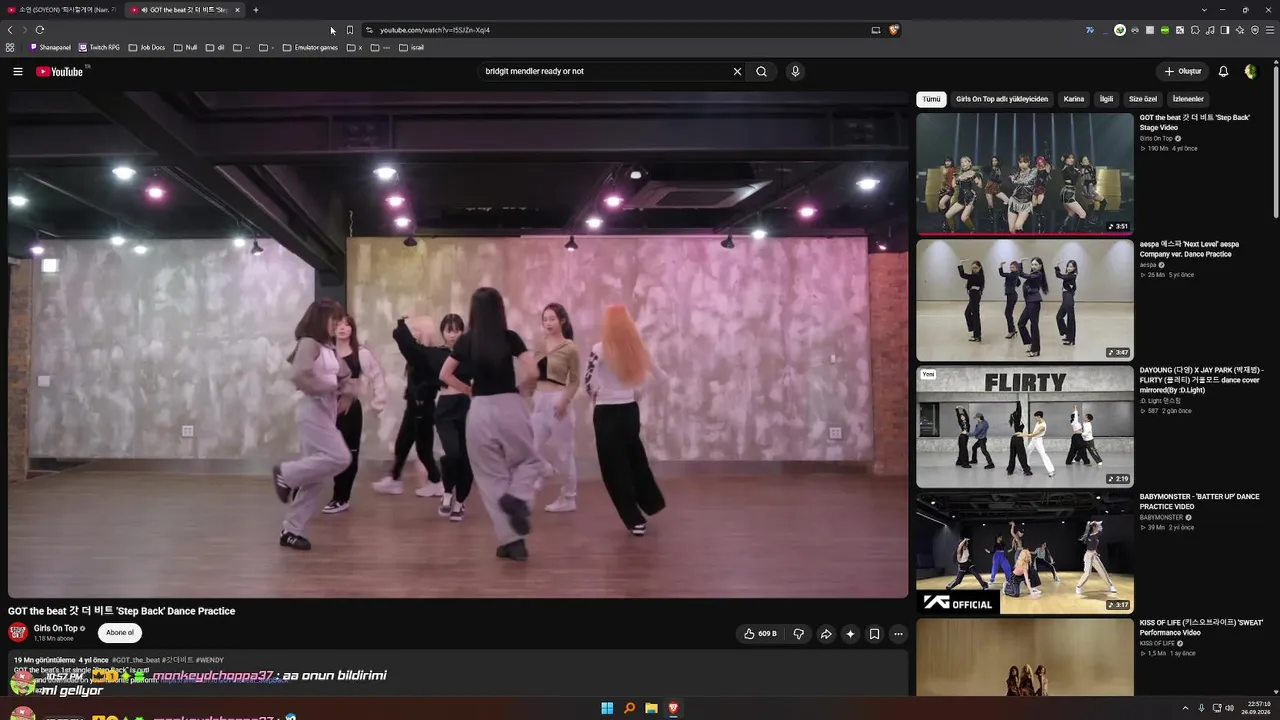Viewport: 1280px width, 720px height.
Task: Open the Next Level dance practice thumbnail
Action: 1025,300
